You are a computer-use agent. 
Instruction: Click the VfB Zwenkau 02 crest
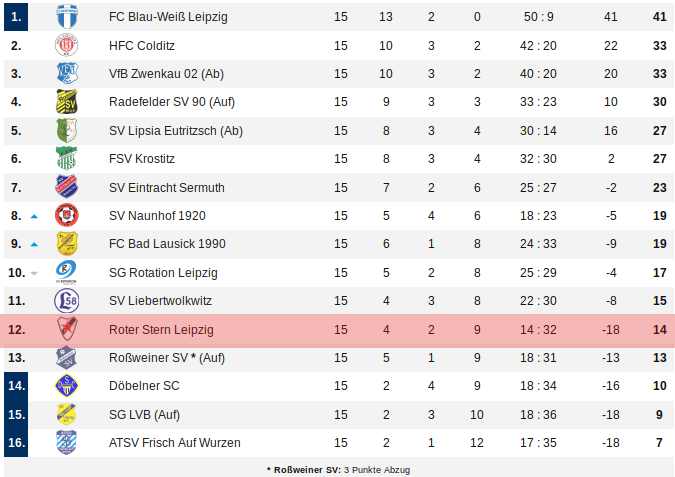point(66,73)
